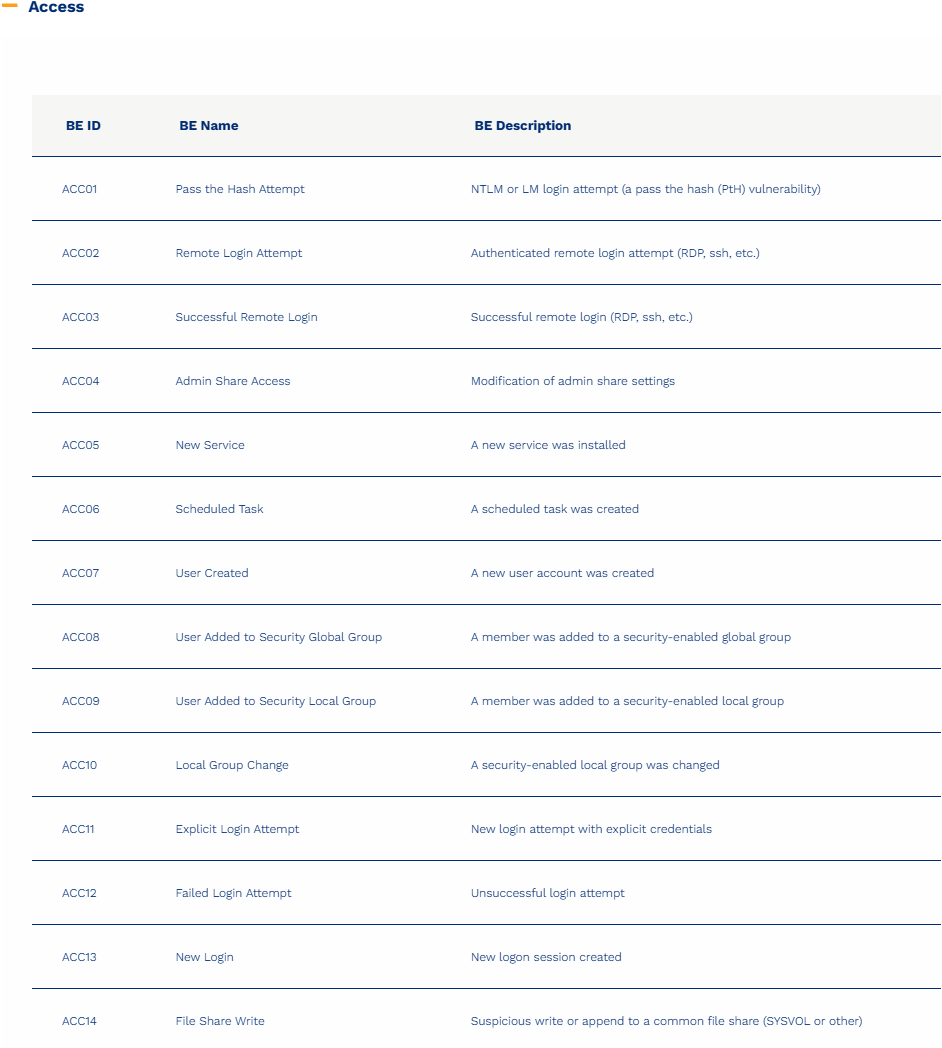Image resolution: width=942 pixels, height=1048 pixels.
Task: Click User Added to Security Global Group
Action: (278, 637)
